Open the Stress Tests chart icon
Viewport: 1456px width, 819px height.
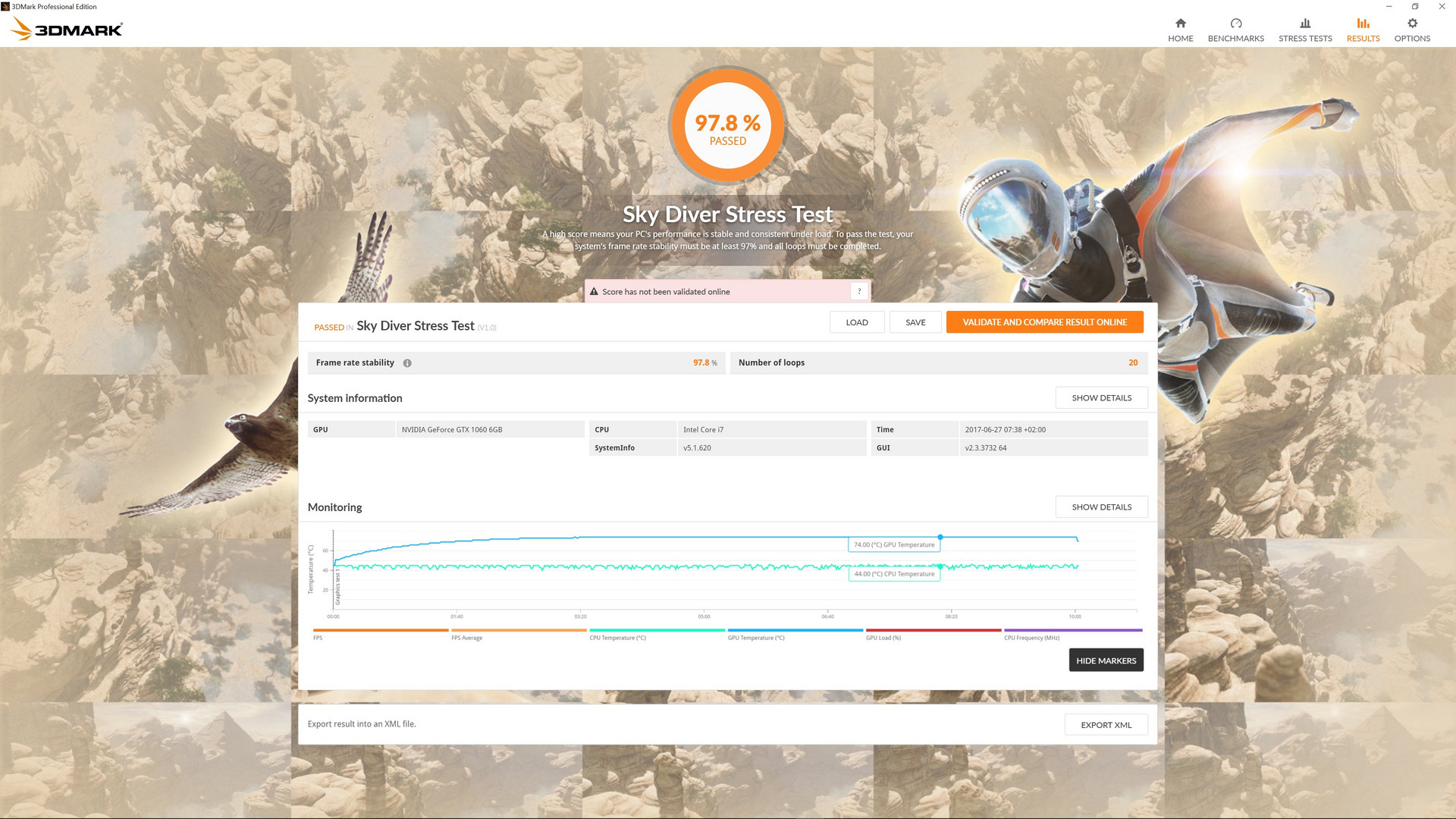tap(1304, 24)
